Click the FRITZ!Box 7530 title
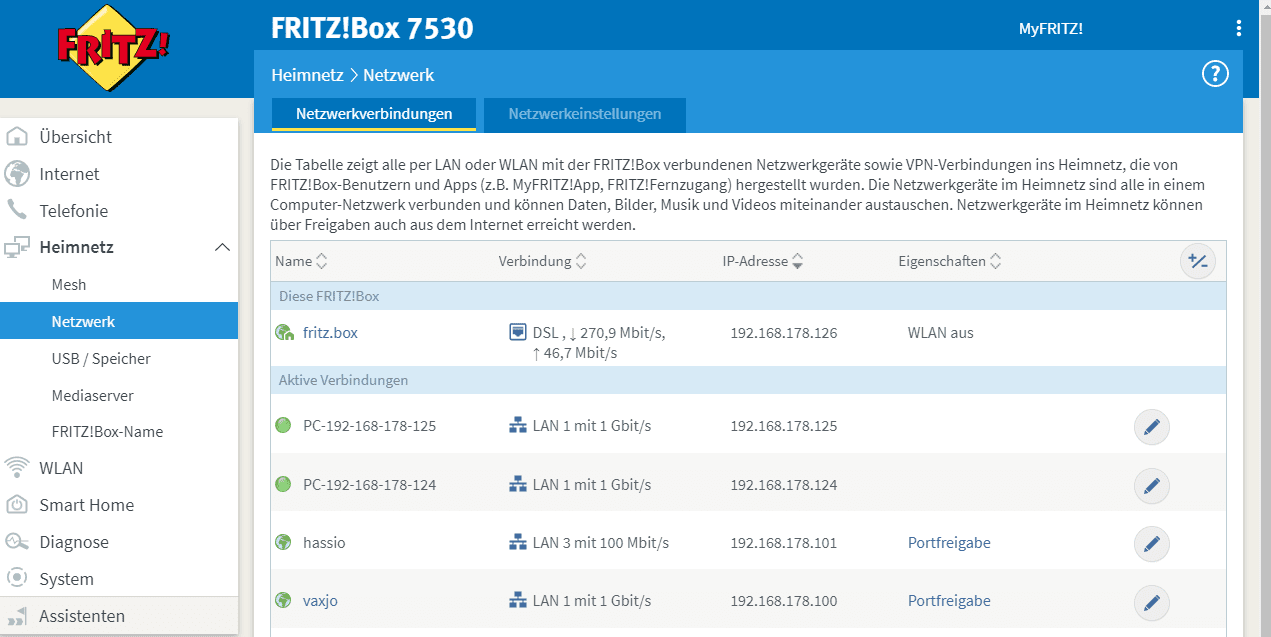Screen dimensions: 1271x637 [372, 28]
